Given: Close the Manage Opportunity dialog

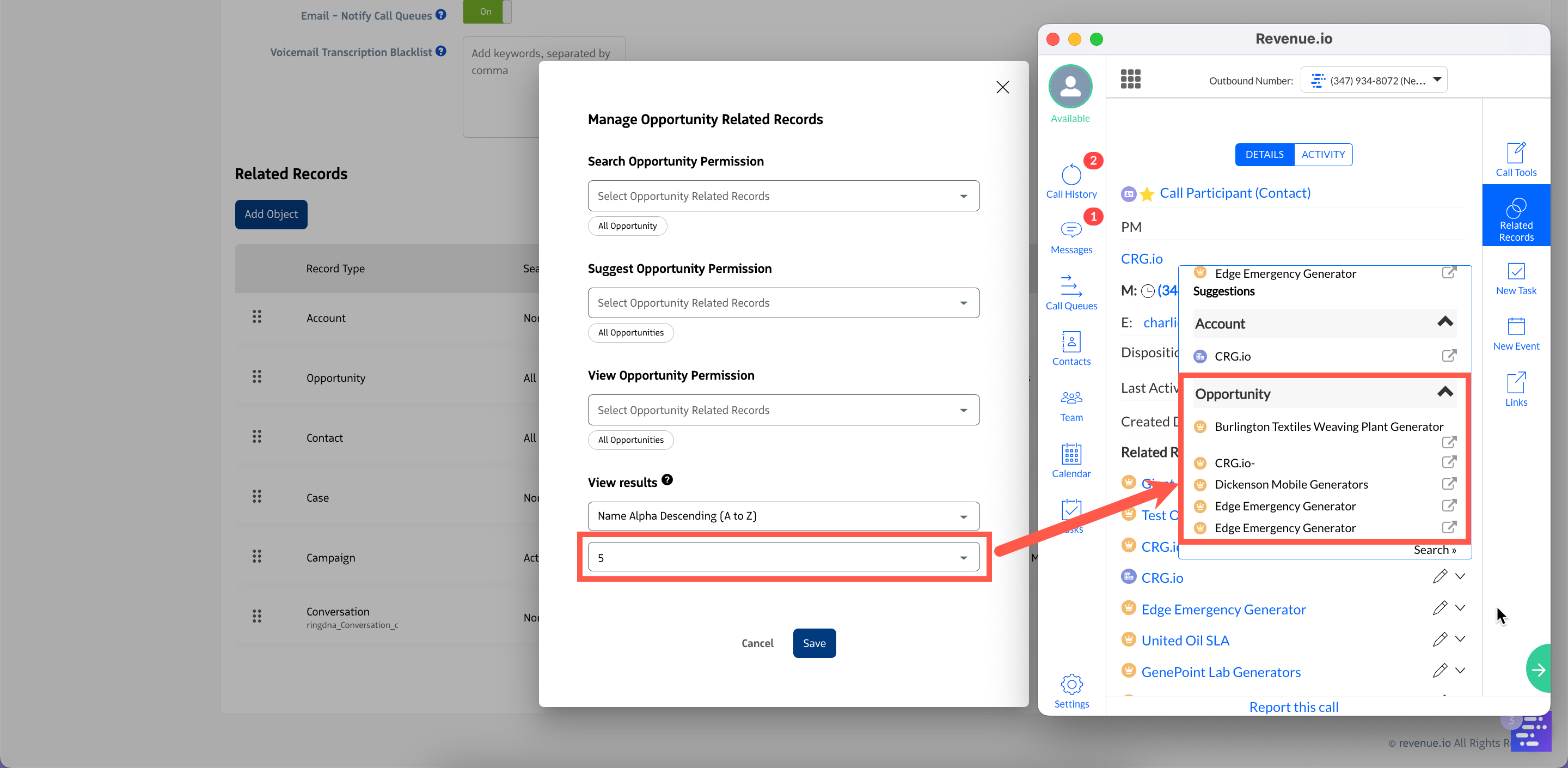Looking at the screenshot, I should tap(1002, 88).
